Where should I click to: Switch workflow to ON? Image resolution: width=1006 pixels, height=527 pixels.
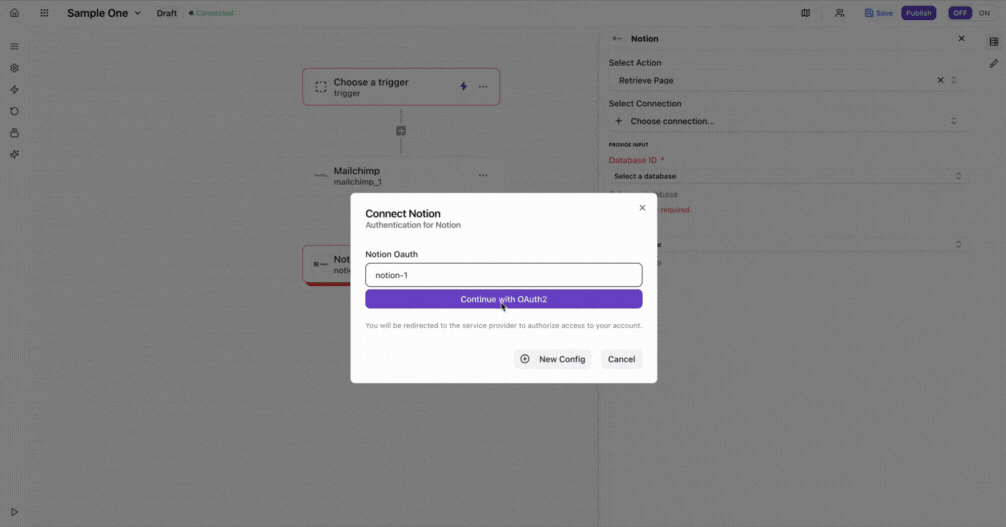click(x=984, y=13)
